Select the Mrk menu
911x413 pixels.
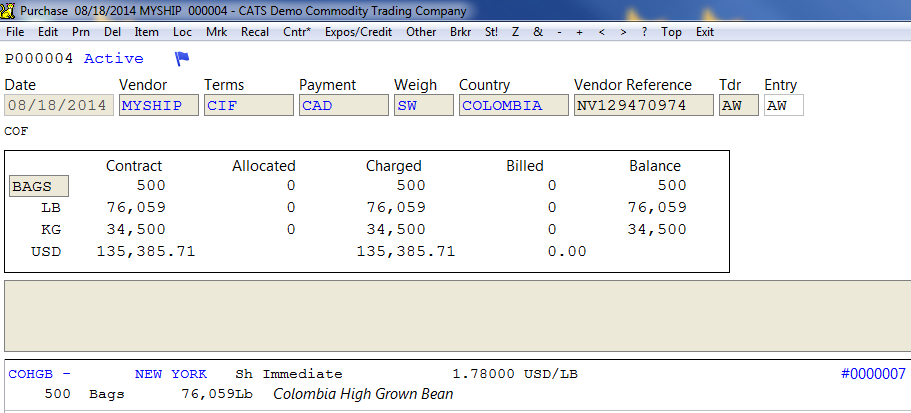[x=217, y=32]
